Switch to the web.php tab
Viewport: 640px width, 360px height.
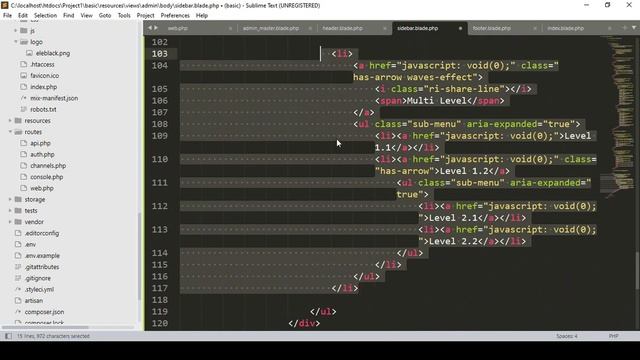[x=178, y=28]
